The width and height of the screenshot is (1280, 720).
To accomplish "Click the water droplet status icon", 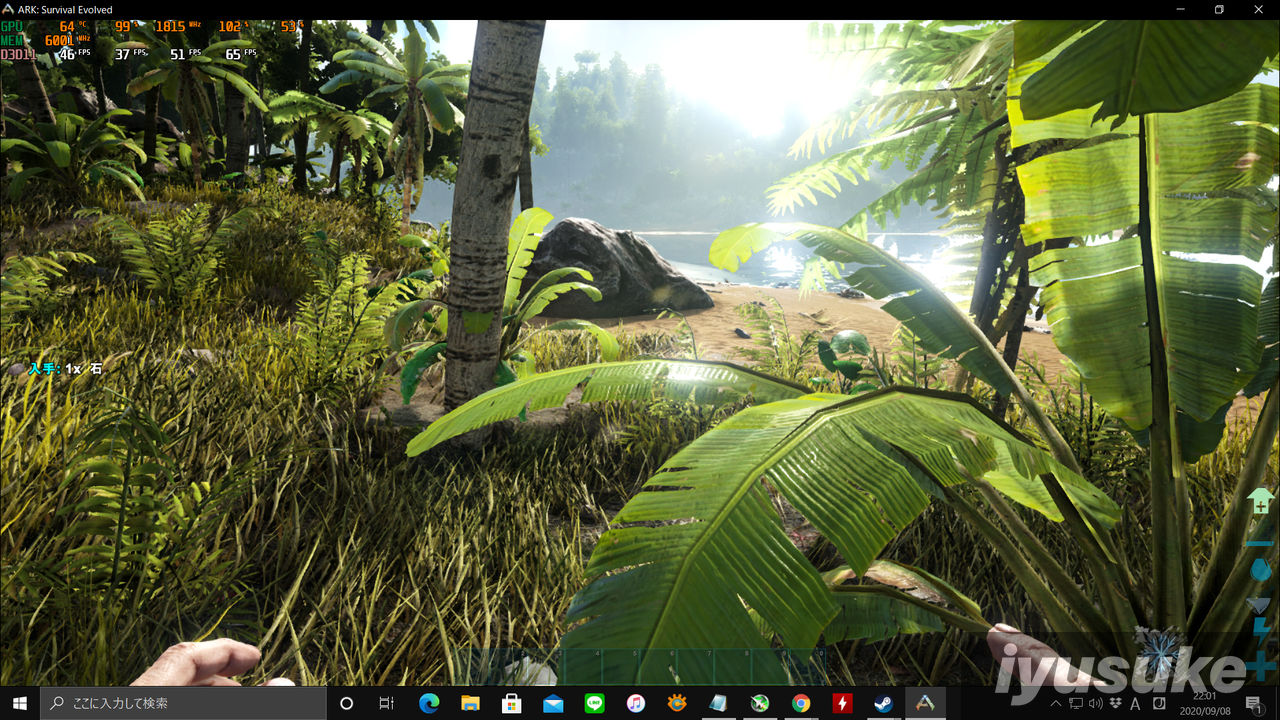I will point(1261,570).
